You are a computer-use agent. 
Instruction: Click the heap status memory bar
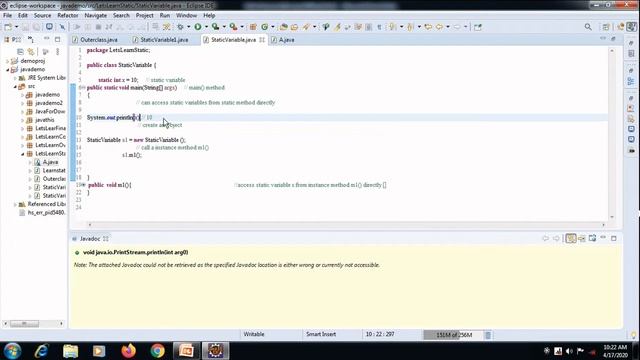[453, 335]
